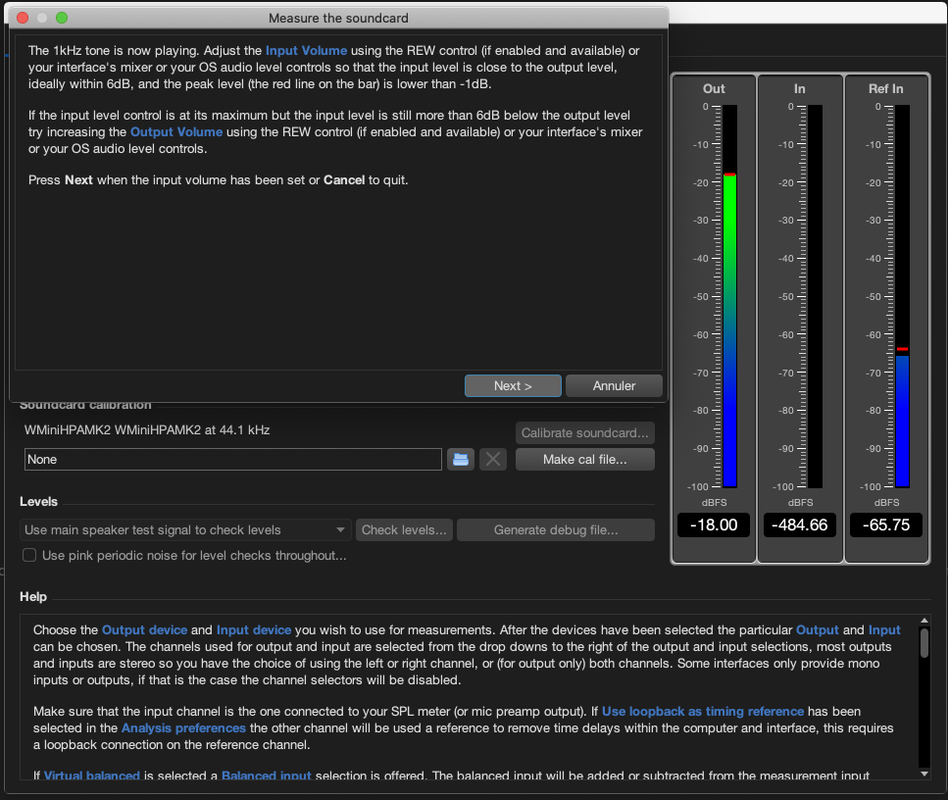The height and width of the screenshot is (800, 948).
Task: Click Next to continue soundcard measurement
Action: tap(513, 386)
